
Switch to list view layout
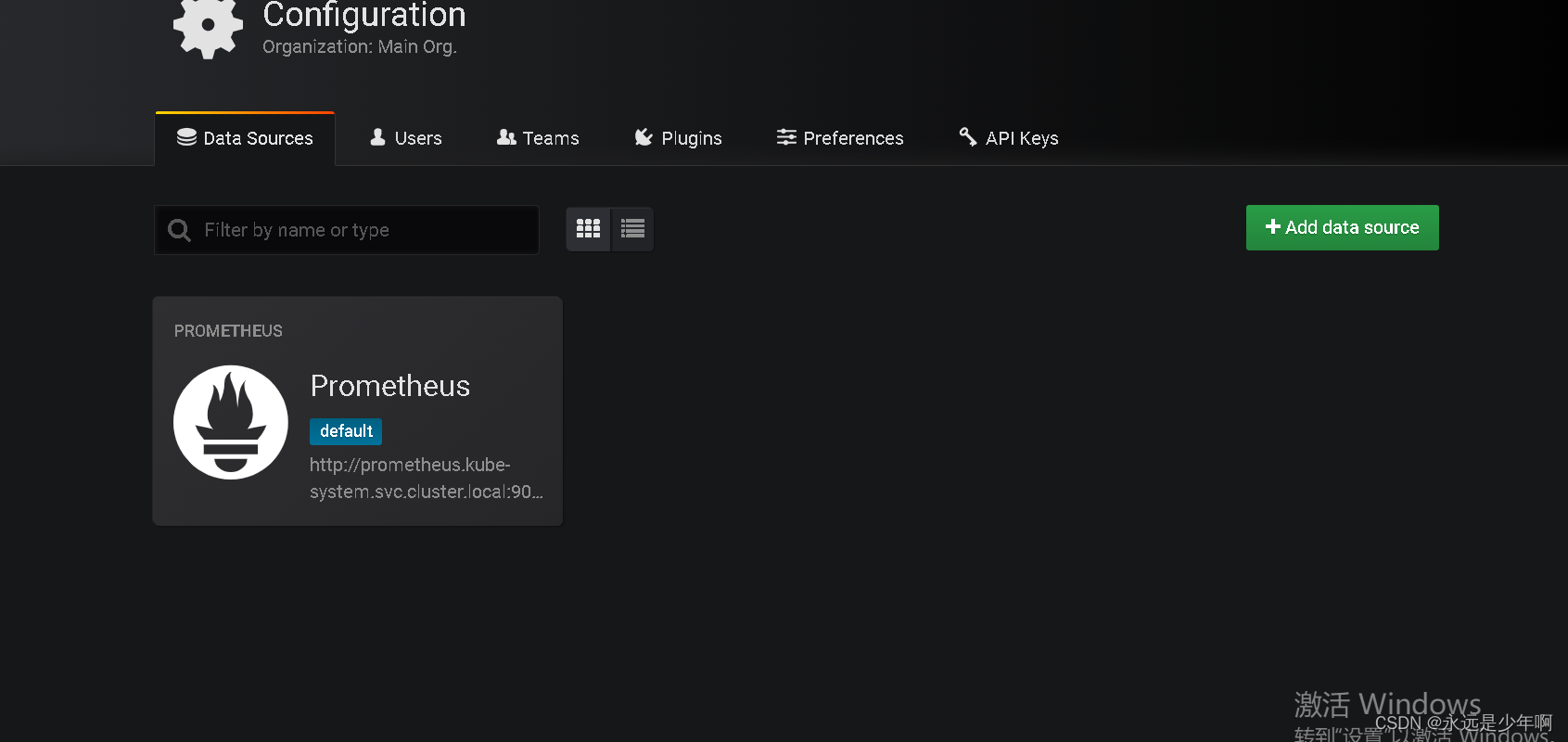click(x=632, y=229)
